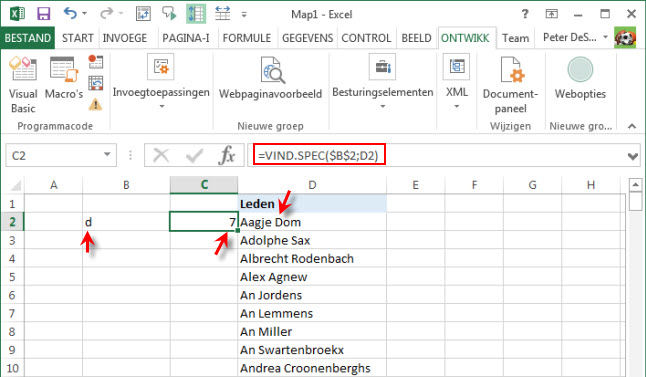The height and width of the screenshot is (377, 646).
Task: Expand the Invoegtoepassingen menu
Action: tap(161, 82)
